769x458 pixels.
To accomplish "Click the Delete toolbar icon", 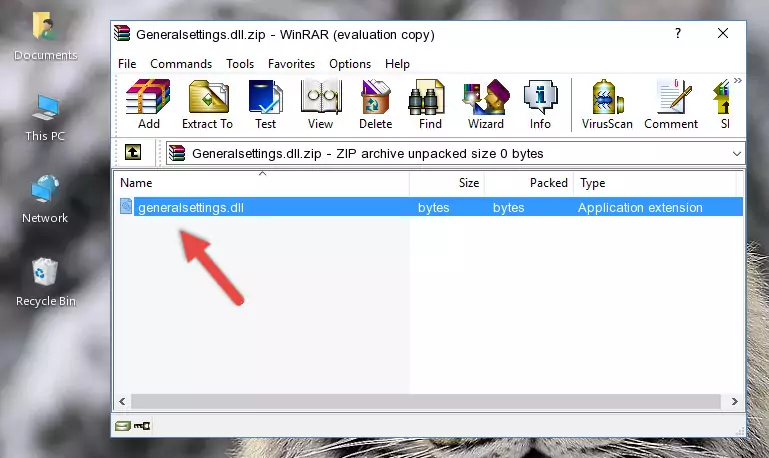I will pyautogui.click(x=376, y=104).
